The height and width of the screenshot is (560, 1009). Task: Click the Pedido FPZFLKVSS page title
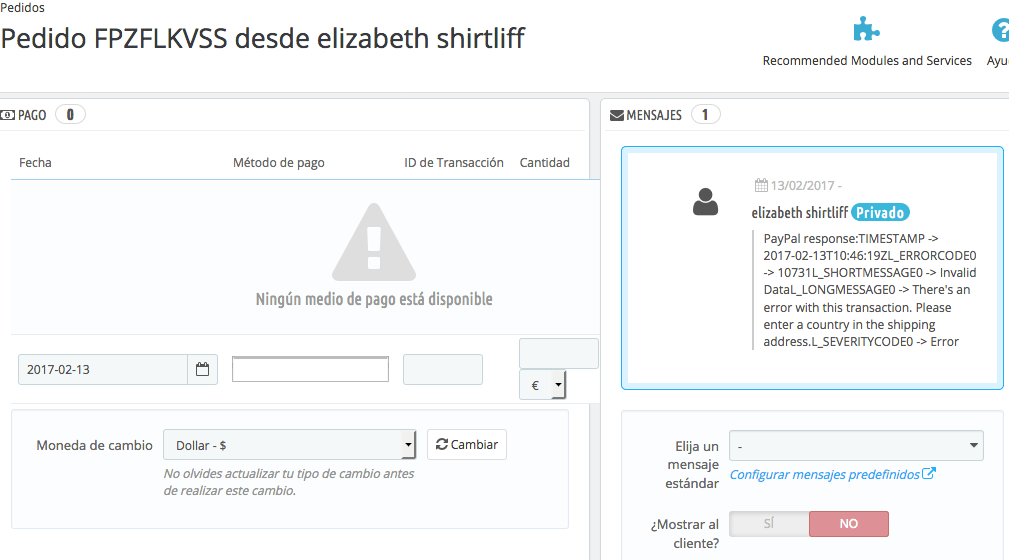tap(263, 39)
